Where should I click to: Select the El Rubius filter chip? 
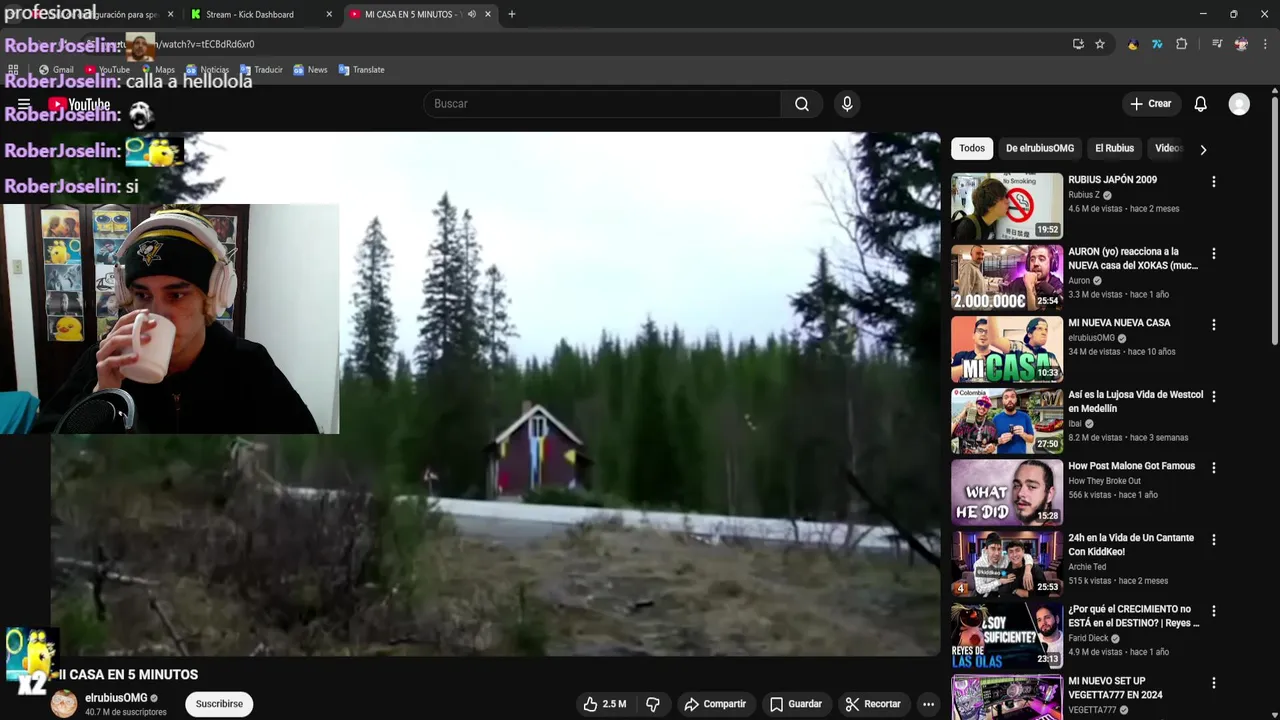click(1114, 148)
